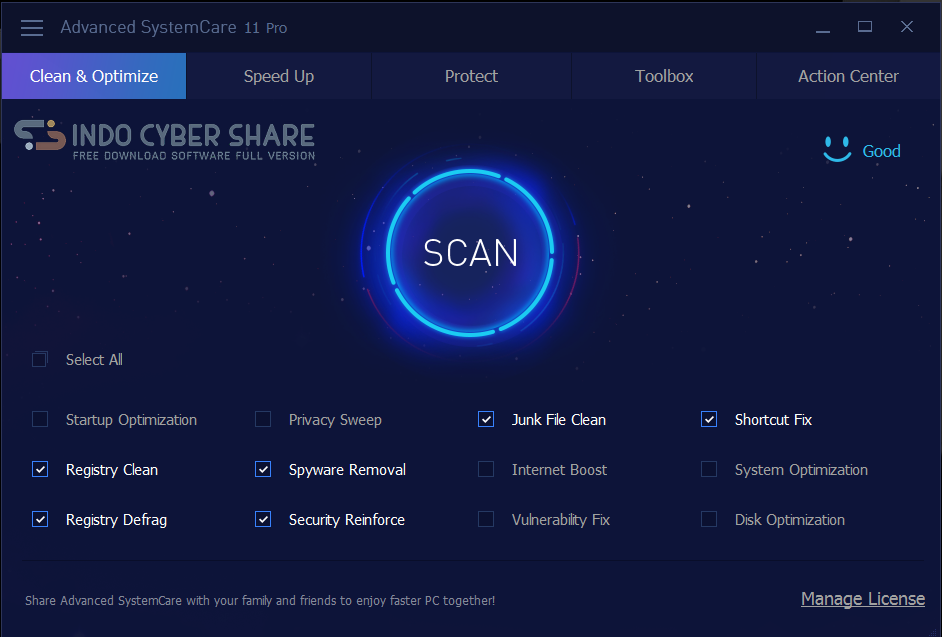Uncheck Spyware Removal
The height and width of the screenshot is (637, 942).
point(263,469)
